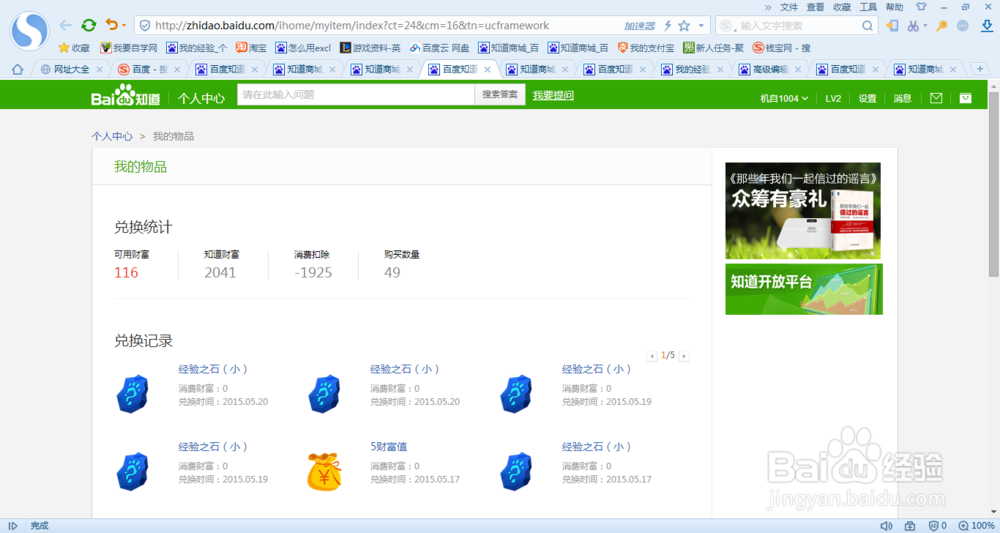Open a new tab with the plus button
The height and width of the screenshot is (533, 1000).
pos(980,68)
